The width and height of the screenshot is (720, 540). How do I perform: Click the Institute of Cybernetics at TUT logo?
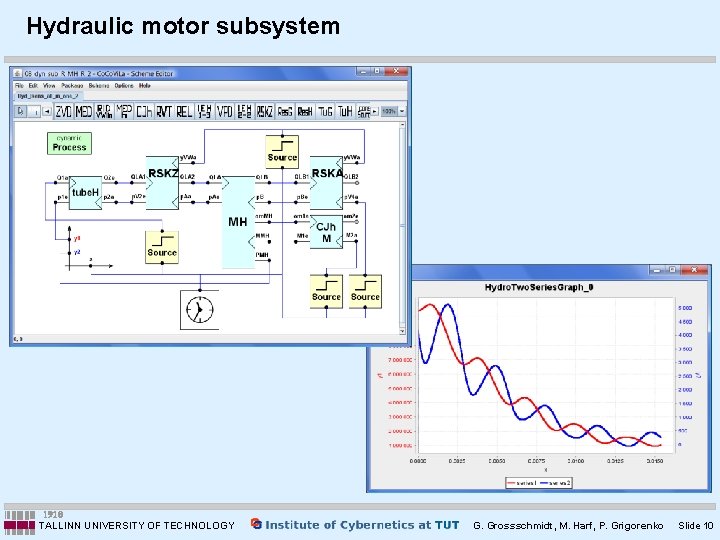pyautogui.click(x=355, y=525)
